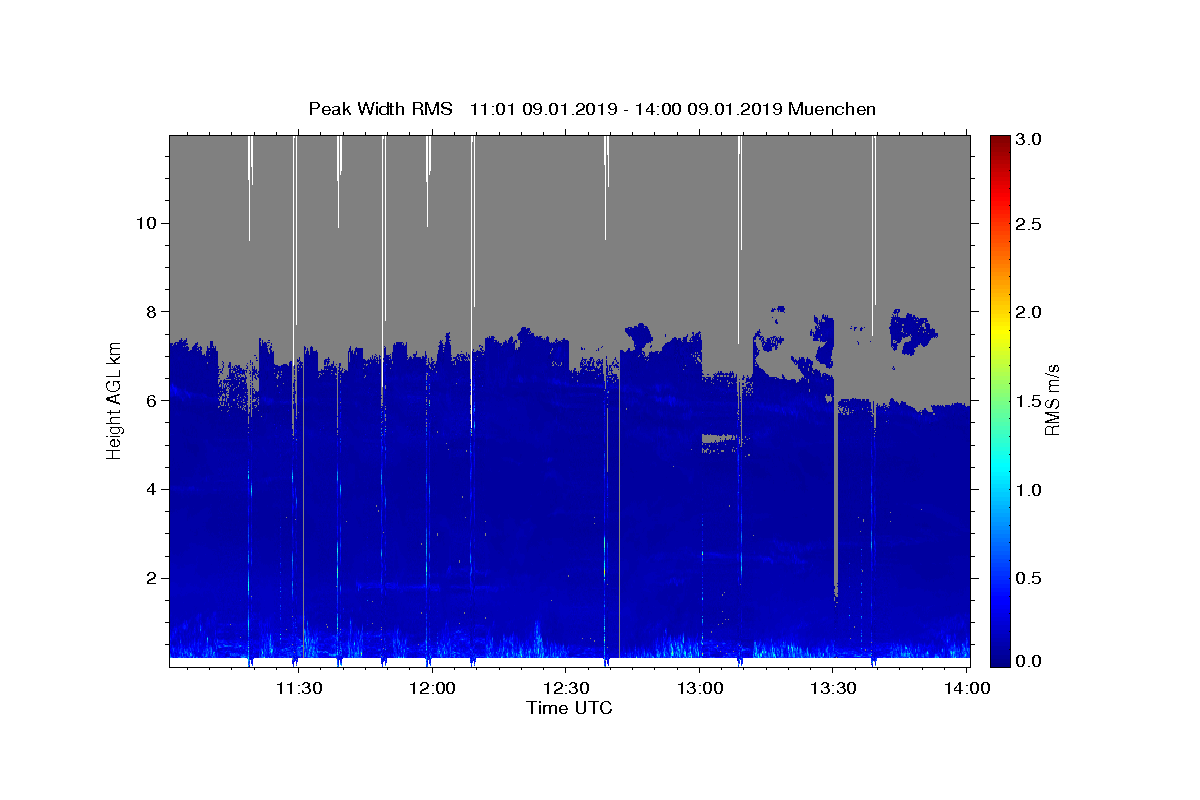
Task: Click the station name Muenchen in title
Action: [832, 109]
